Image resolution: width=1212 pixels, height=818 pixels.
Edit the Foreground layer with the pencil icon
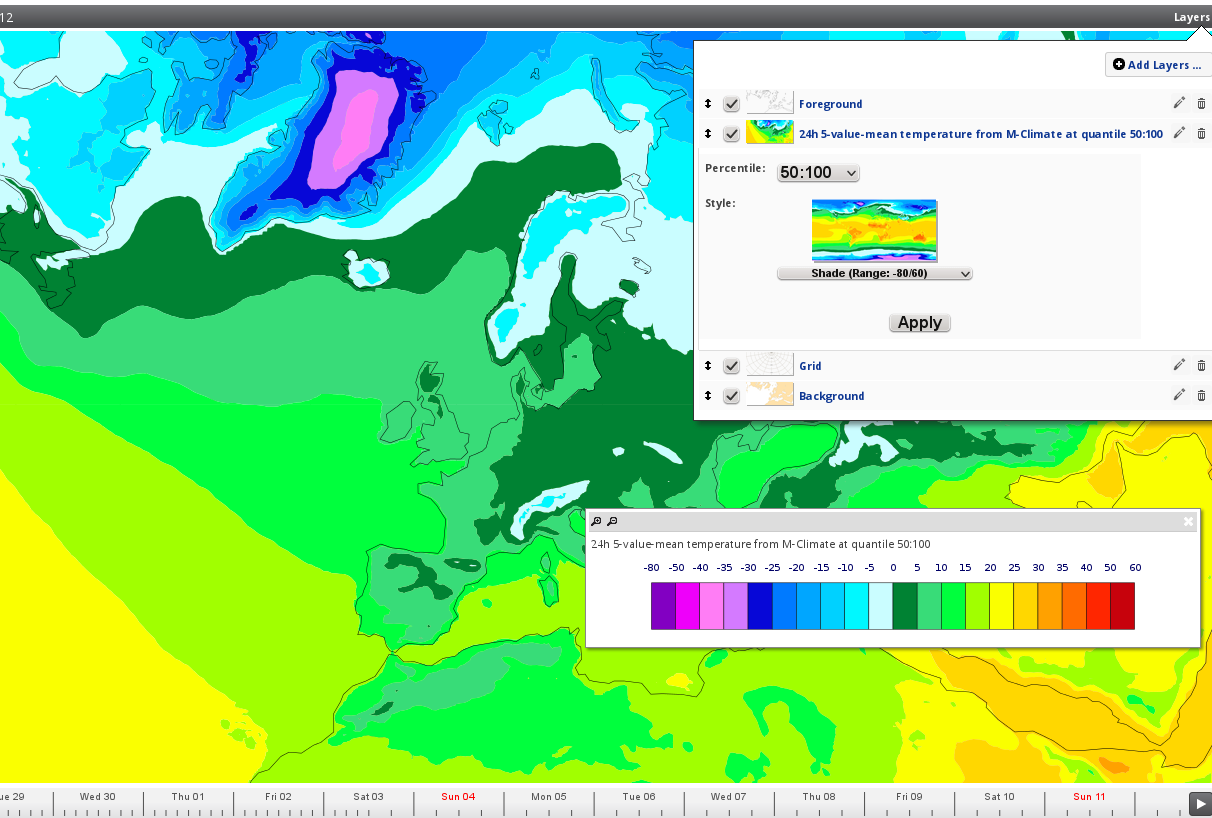[1179, 103]
